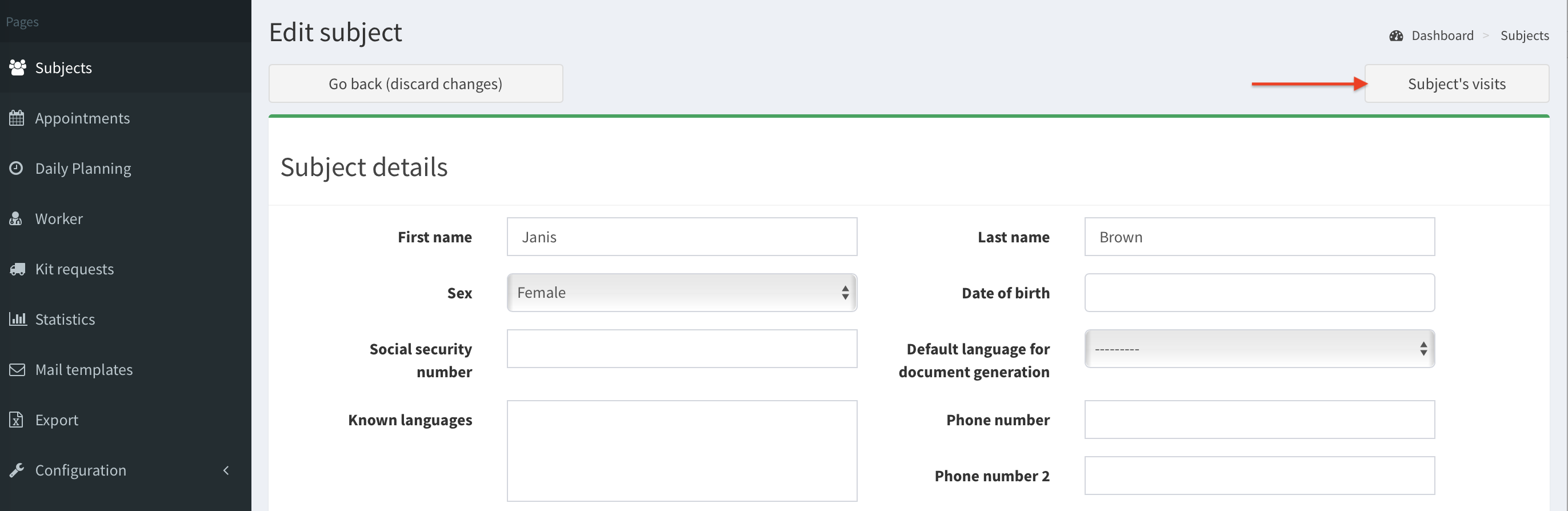
Task: Click the Daily Planning clock icon
Action: pos(17,168)
